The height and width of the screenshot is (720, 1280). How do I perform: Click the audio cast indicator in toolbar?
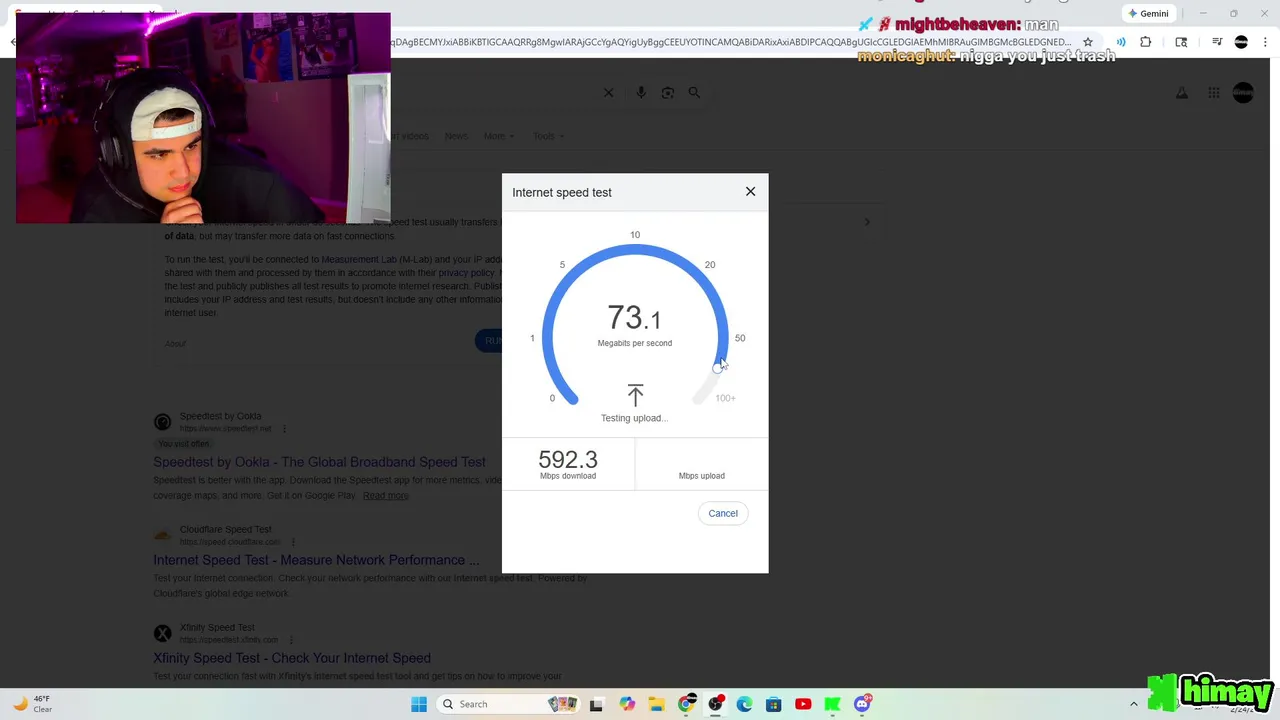1121,42
